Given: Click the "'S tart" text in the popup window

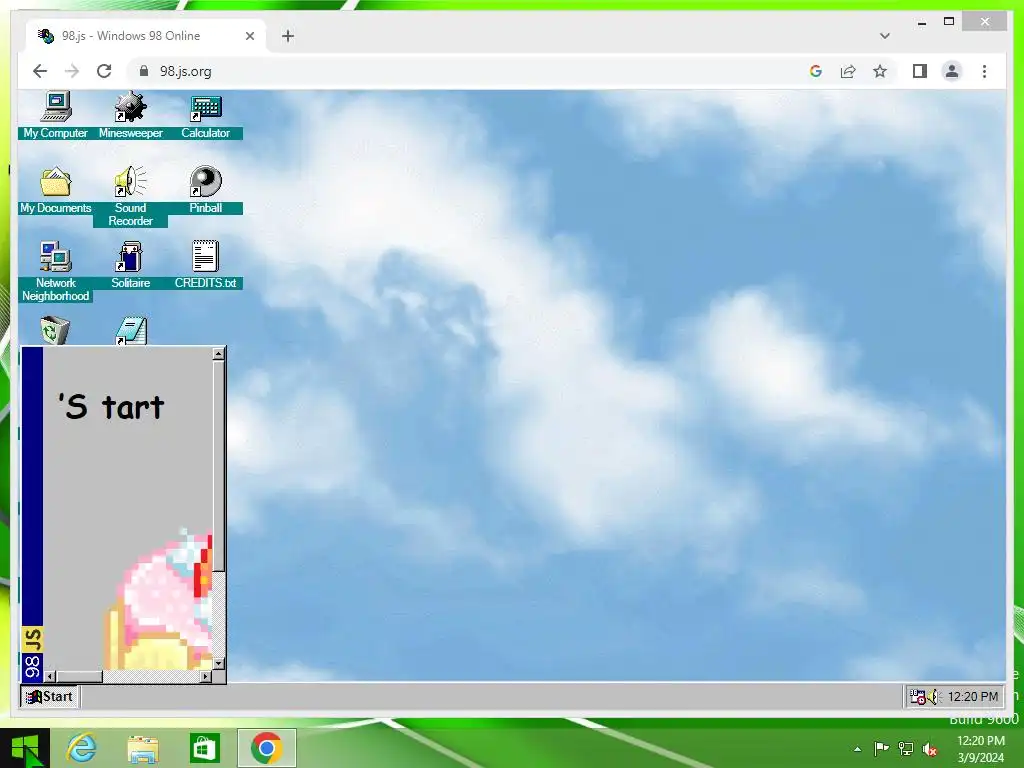Looking at the screenshot, I should 111,406.
